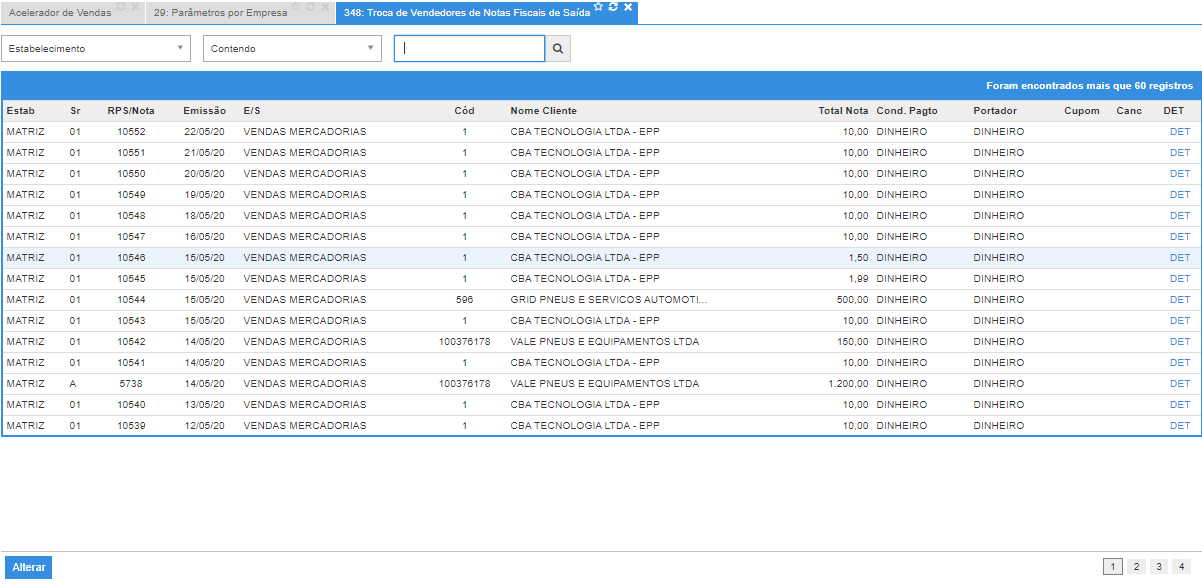Select emission date 22/05/20 cell
This screenshot has height=587, width=1202.
click(205, 132)
